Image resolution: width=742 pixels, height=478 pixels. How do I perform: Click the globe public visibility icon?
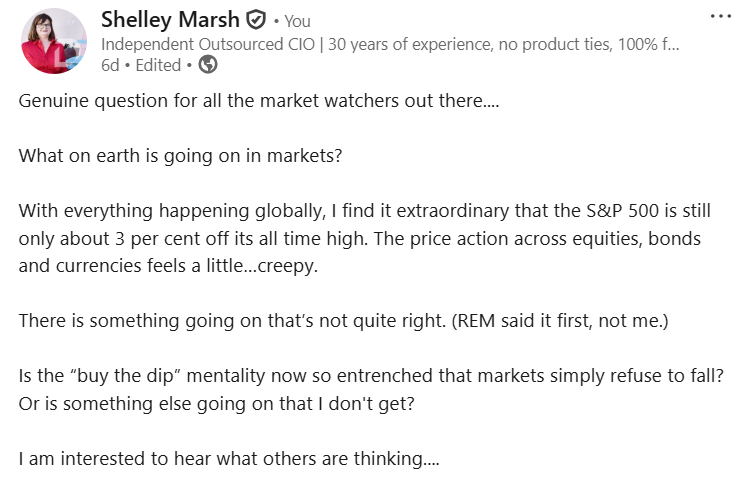click(208, 65)
